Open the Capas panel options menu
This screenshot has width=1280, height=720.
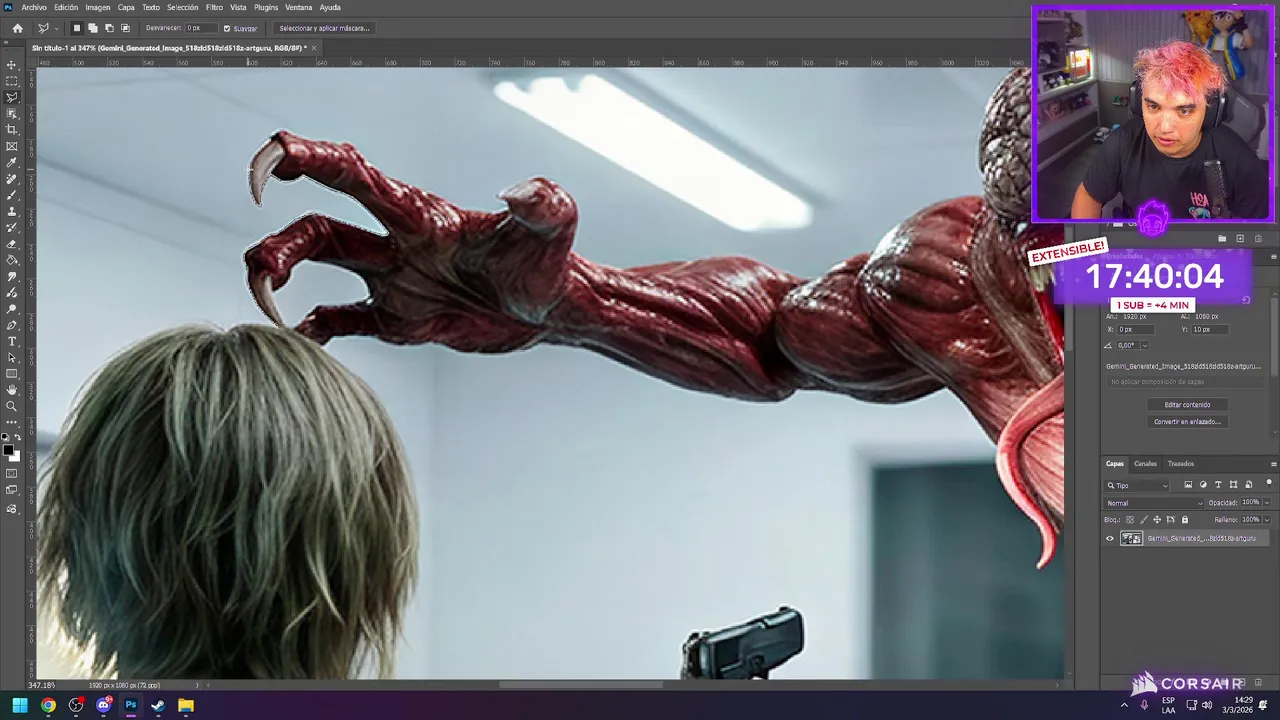(1273, 464)
